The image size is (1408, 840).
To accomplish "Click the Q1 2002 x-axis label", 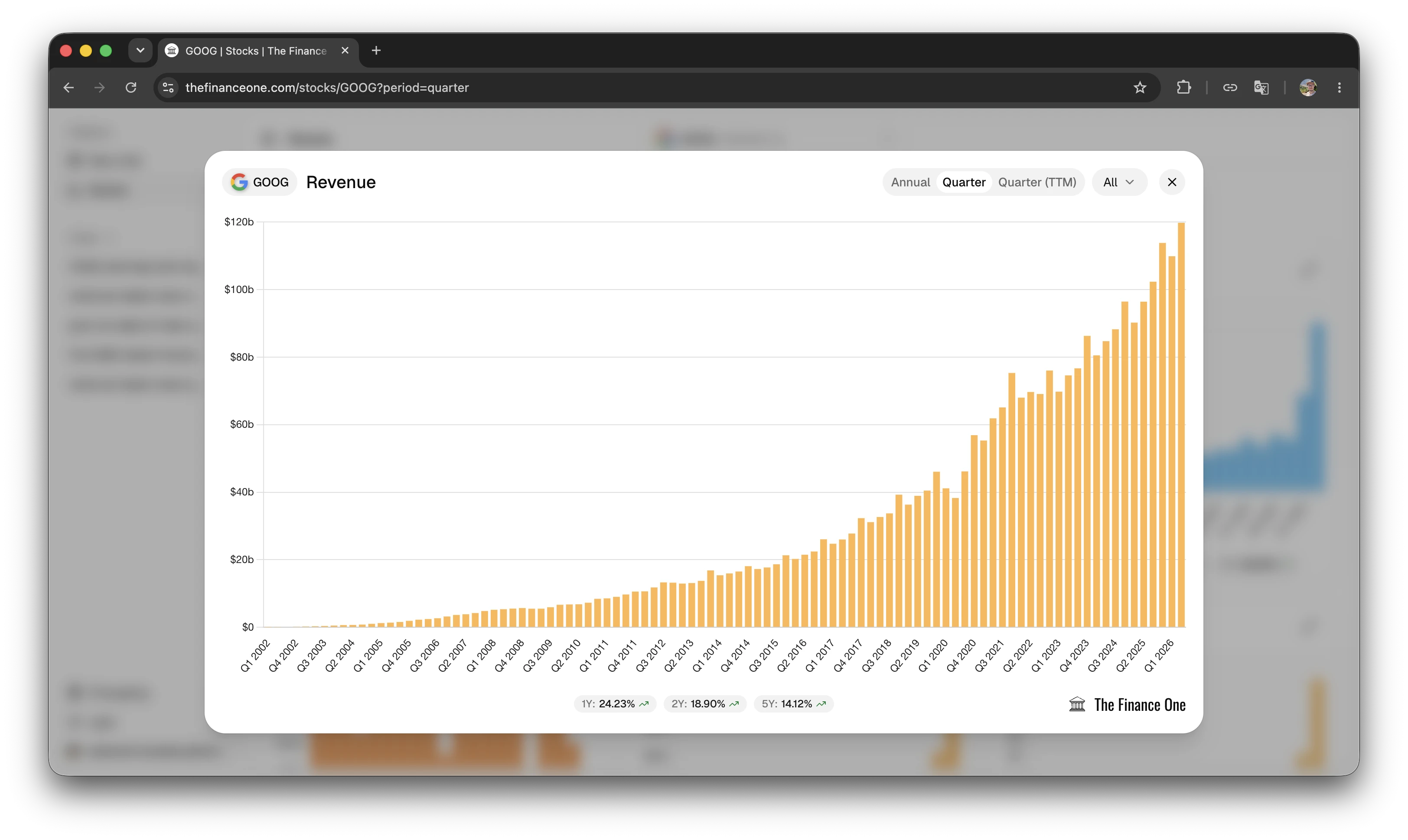I will (255, 656).
